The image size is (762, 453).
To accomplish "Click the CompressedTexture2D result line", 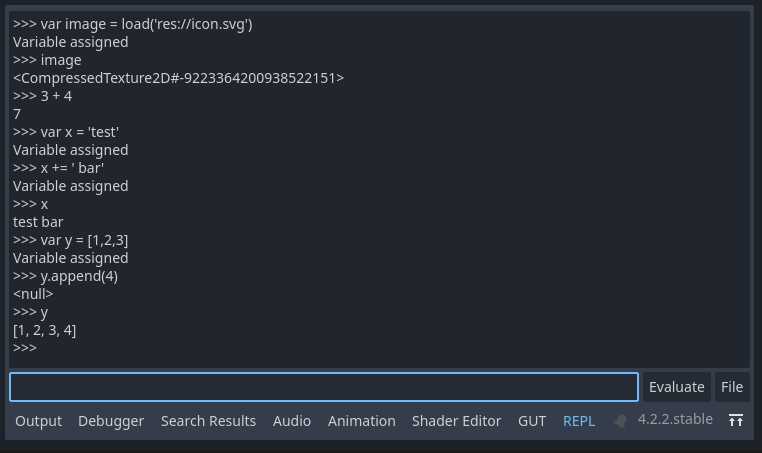I will [178, 78].
